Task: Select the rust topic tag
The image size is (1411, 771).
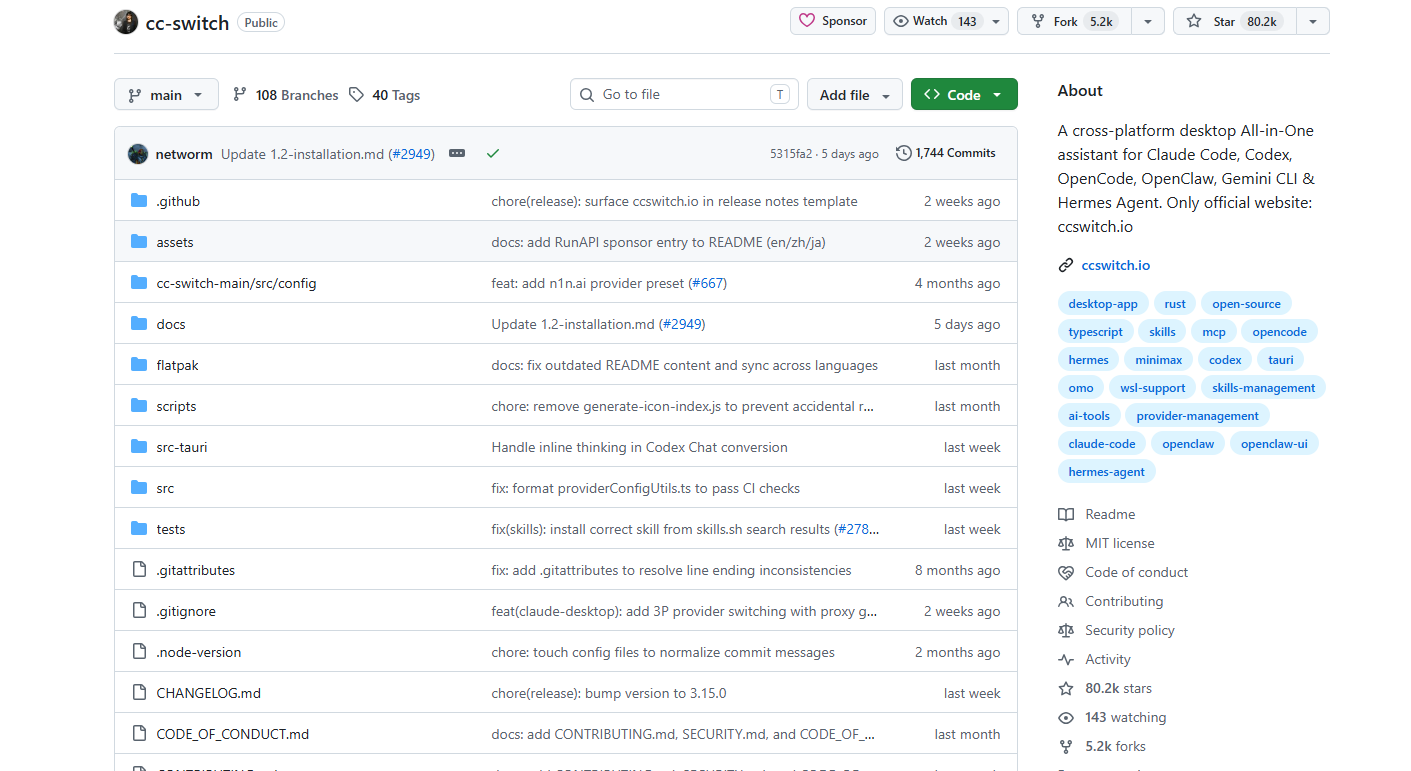Action: click(x=1175, y=304)
